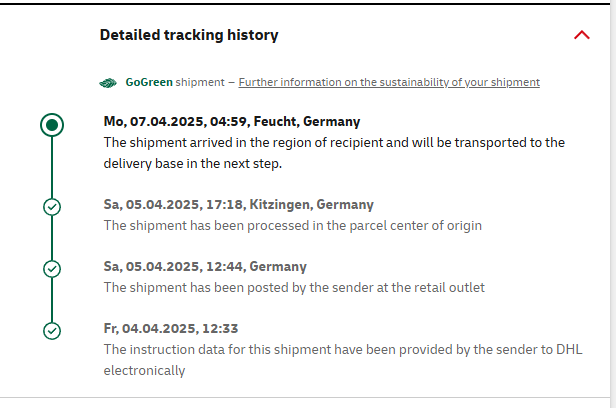Click the checkmark beside the 04.04.2025 event
The image size is (616, 408).
(x=53, y=330)
